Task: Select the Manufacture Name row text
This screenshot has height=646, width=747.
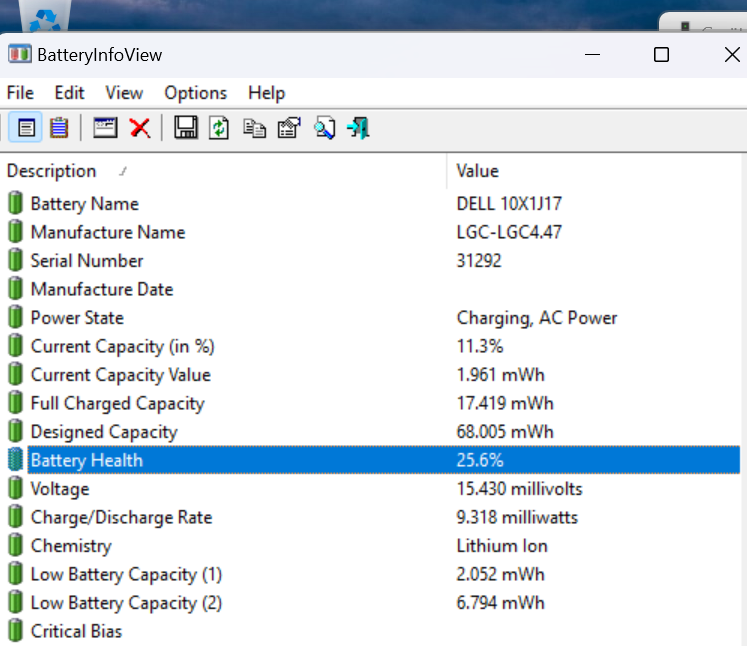Action: (x=108, y=232)
